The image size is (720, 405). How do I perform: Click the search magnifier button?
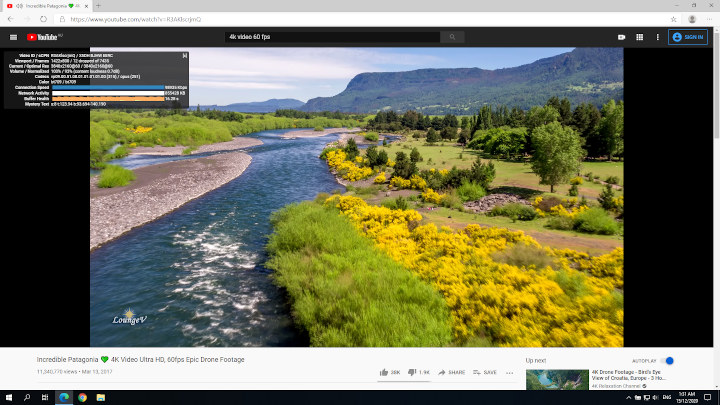452,37
